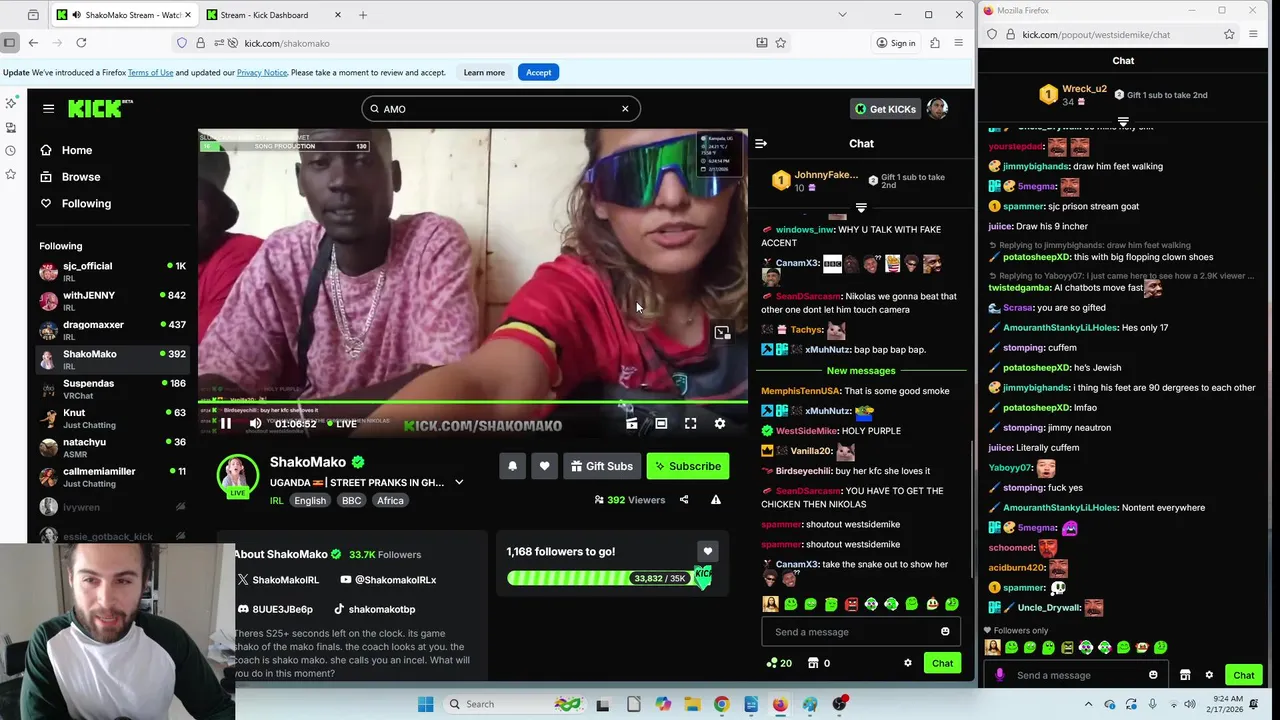Viewport: 1280px width, 720px height.
Task: Pause the stream video
Action: pos(226,424)
